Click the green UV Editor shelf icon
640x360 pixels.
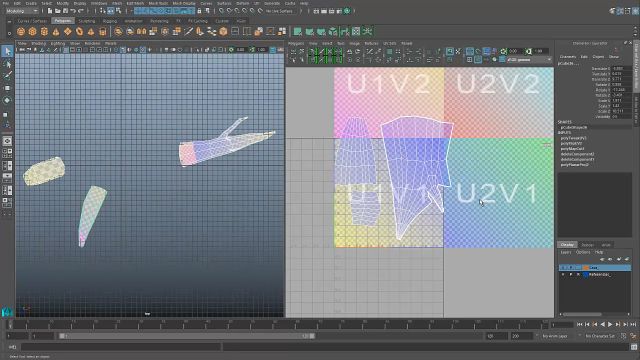coord(356,31)
